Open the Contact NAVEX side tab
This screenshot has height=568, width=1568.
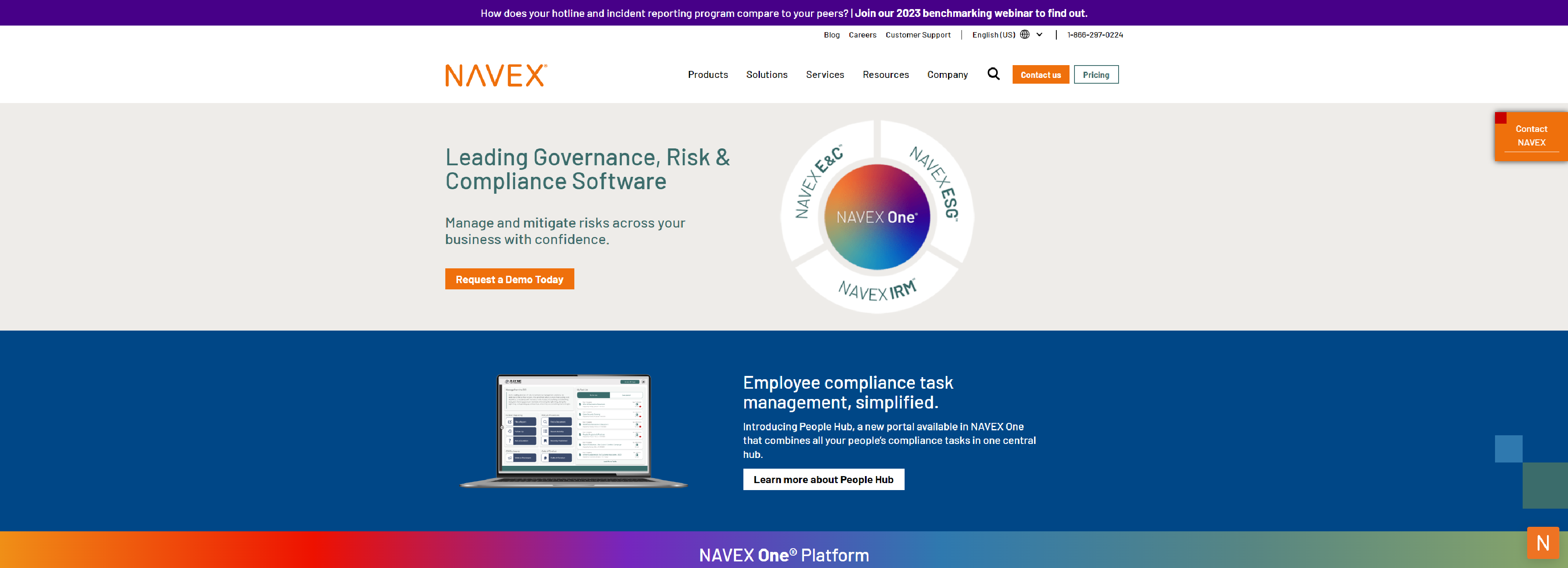pos(1531,136)
